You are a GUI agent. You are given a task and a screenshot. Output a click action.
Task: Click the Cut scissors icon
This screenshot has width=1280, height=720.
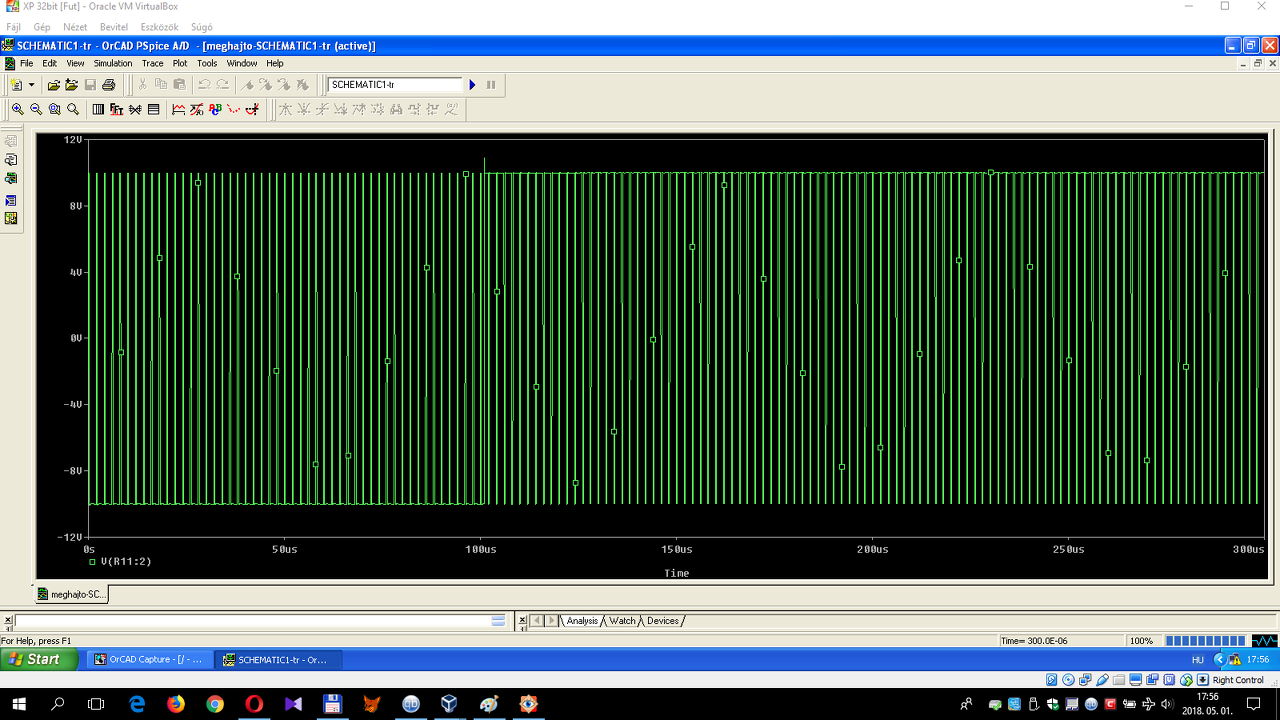(x=143, y=85)
